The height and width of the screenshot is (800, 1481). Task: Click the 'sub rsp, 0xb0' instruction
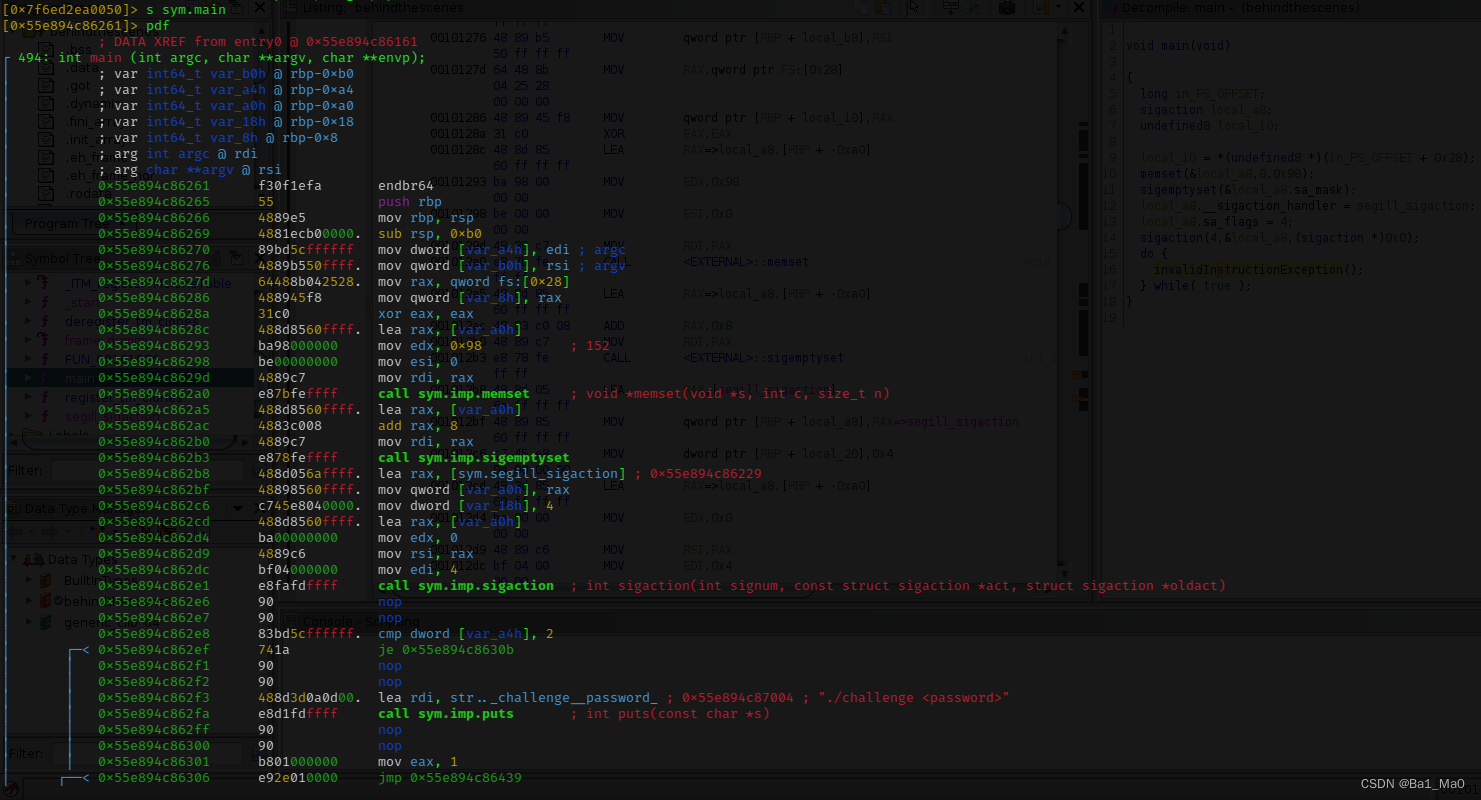pyautogui.click(x=430, y=233)
